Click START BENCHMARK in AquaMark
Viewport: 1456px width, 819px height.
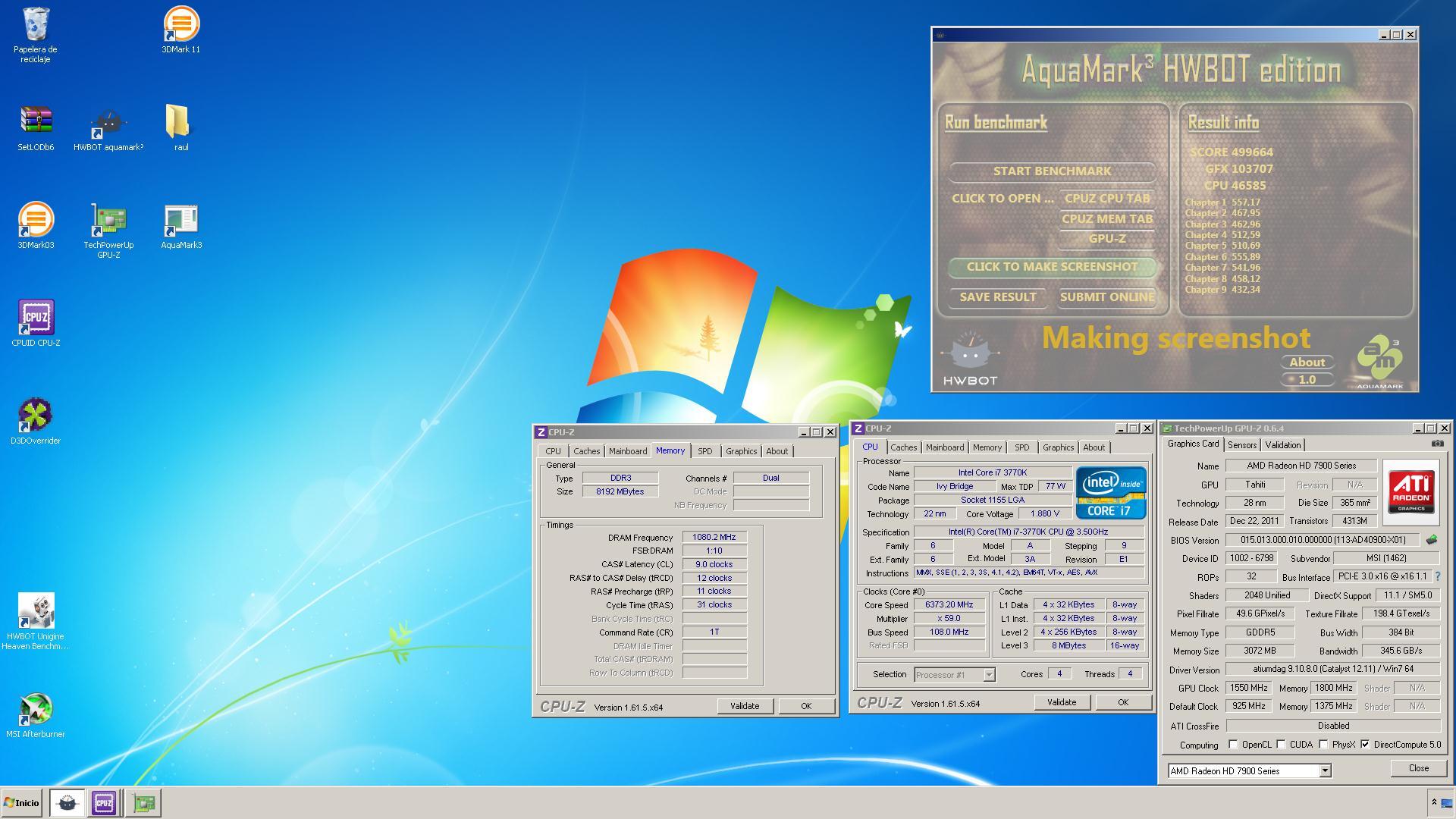pyautogui.click(x=1052, y=171)
